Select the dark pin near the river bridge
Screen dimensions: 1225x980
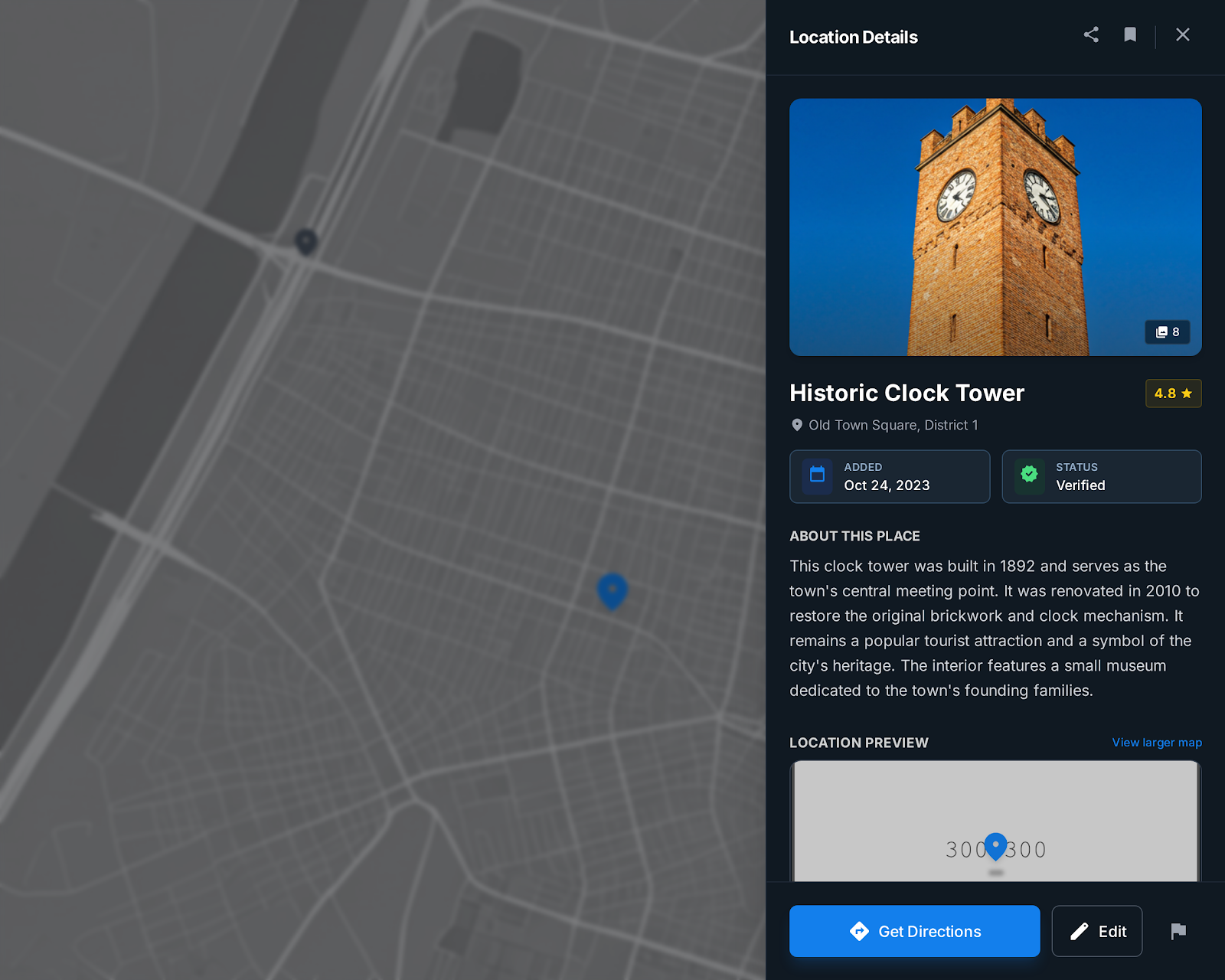tap(305, 242)
